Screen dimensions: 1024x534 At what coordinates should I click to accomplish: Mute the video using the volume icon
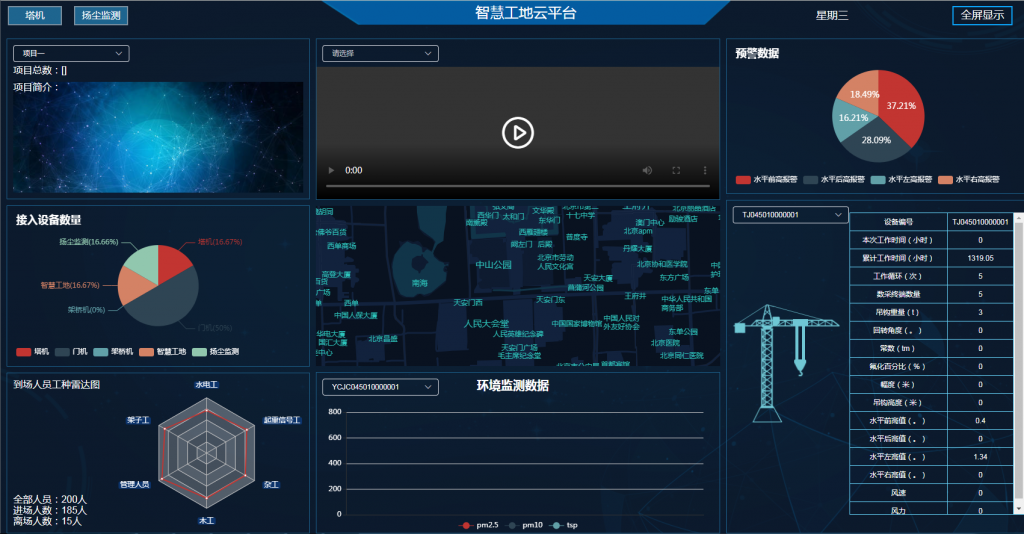(x=647, y=170)
